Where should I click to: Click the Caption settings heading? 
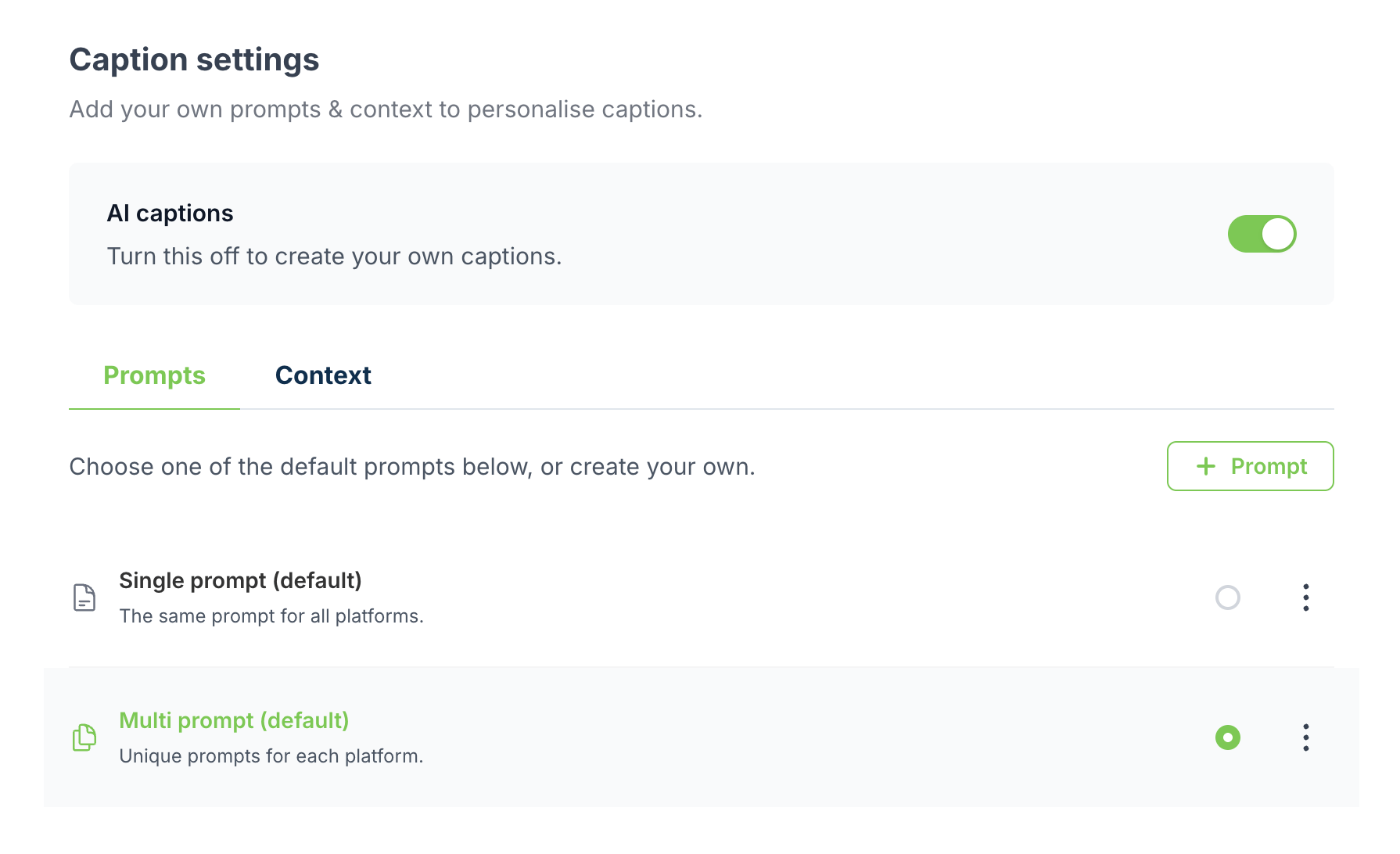tap(194, 60)
